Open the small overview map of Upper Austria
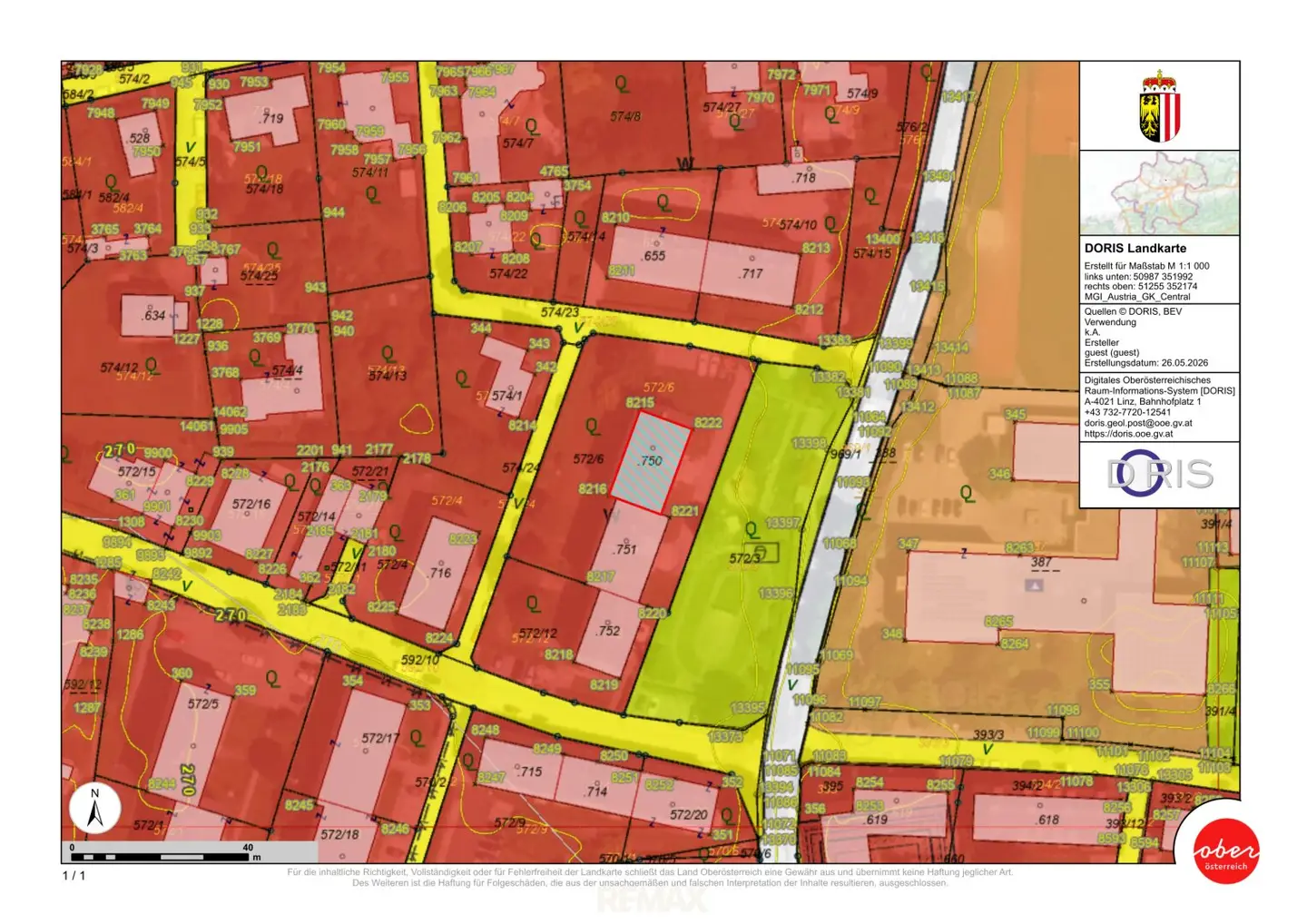 click(1159, 192)
